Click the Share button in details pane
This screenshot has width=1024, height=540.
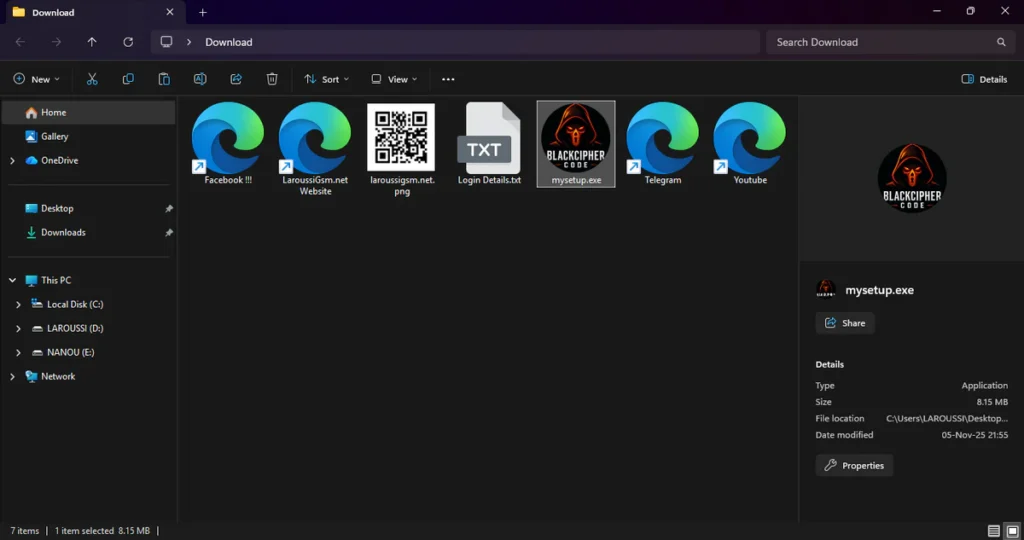(845, 323)
